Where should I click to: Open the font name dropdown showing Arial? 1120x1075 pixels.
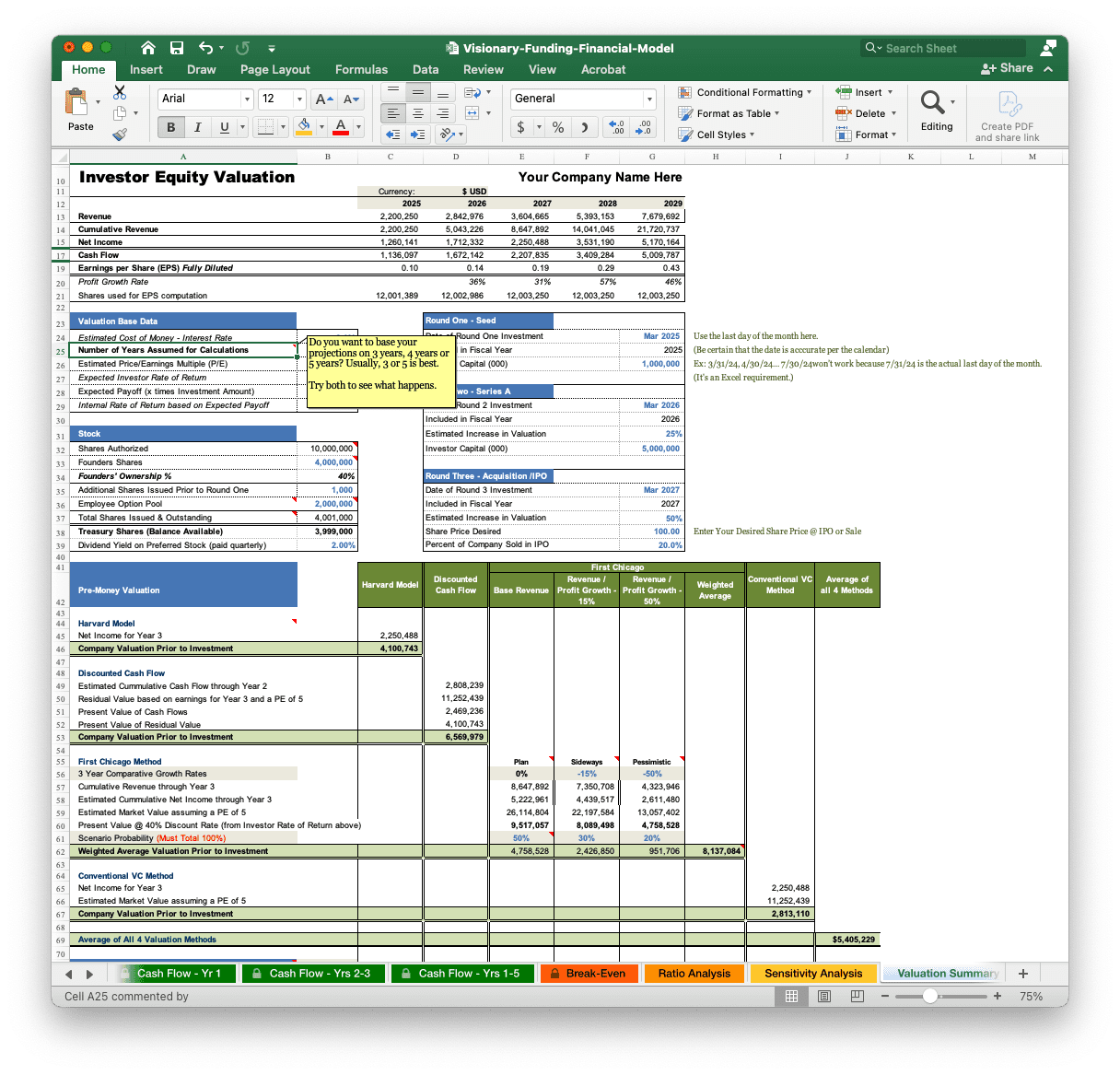coord(246,99)
